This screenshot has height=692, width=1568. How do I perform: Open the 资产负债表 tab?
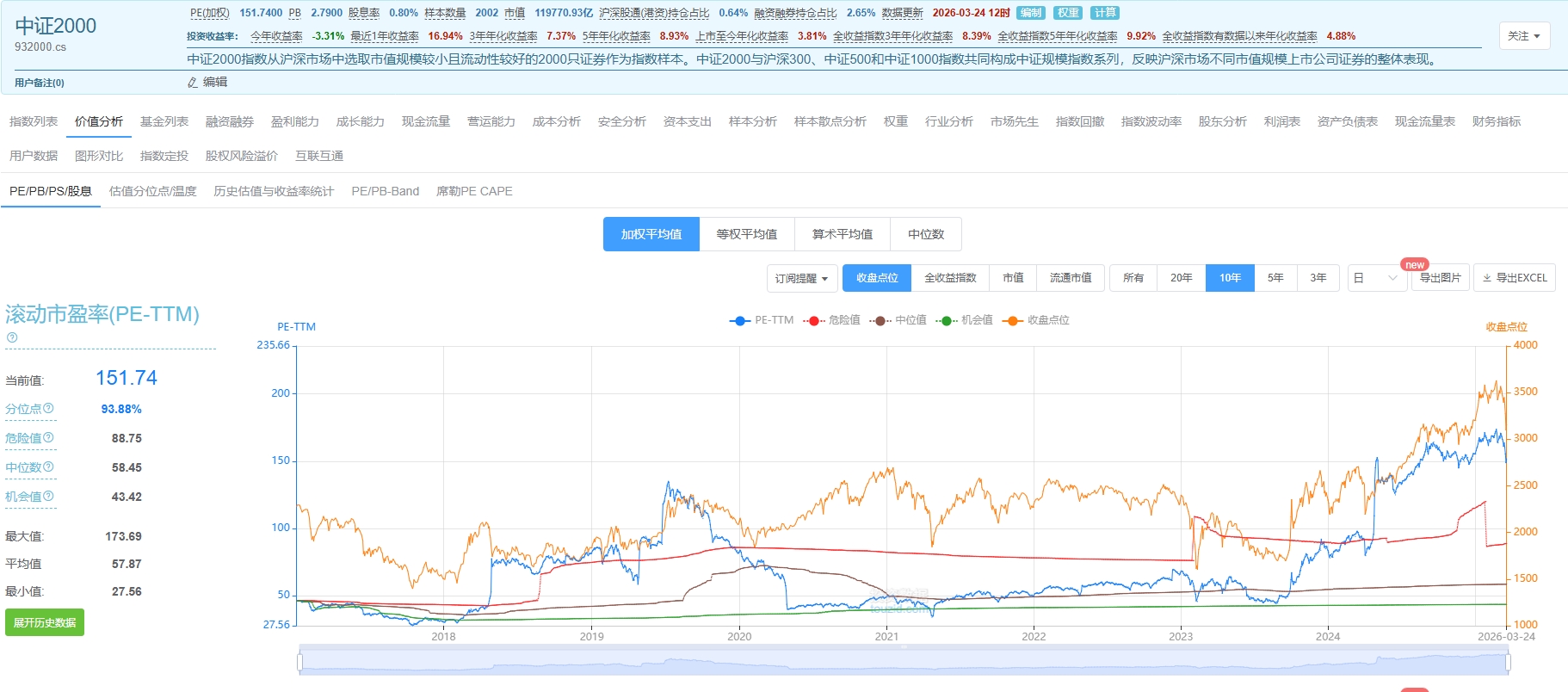[x=1348, y=121]
